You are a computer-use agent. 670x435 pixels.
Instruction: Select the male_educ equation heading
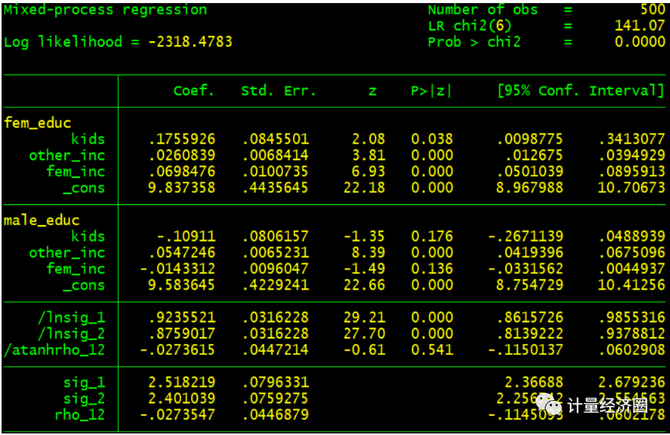coord(41,220)
